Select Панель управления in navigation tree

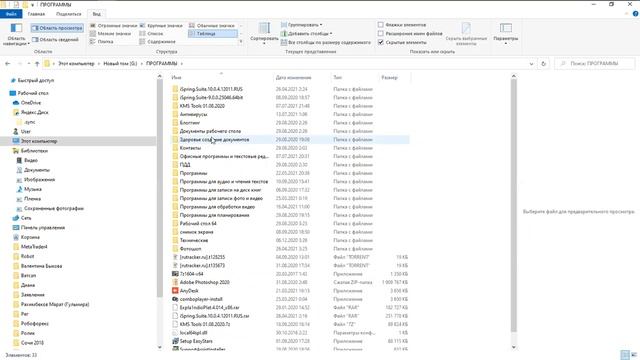point(42,227)
